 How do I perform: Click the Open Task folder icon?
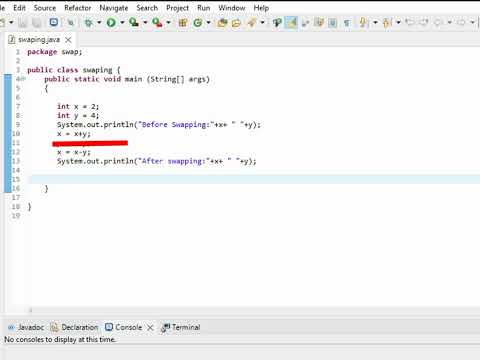pos(236,23)
